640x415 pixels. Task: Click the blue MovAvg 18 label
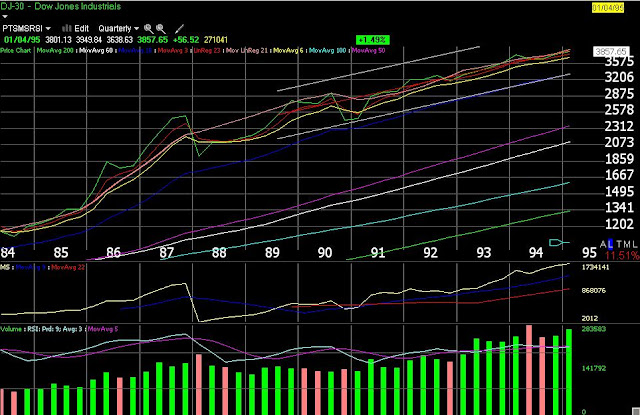click(135, 51)
